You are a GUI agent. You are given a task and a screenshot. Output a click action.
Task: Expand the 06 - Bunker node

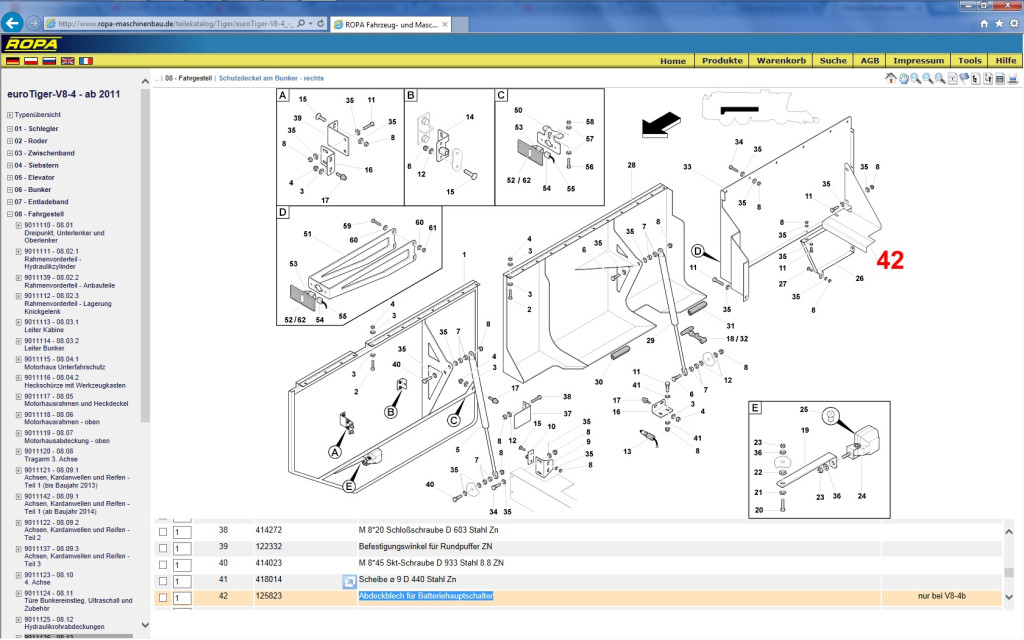click(x=10, y=190)
